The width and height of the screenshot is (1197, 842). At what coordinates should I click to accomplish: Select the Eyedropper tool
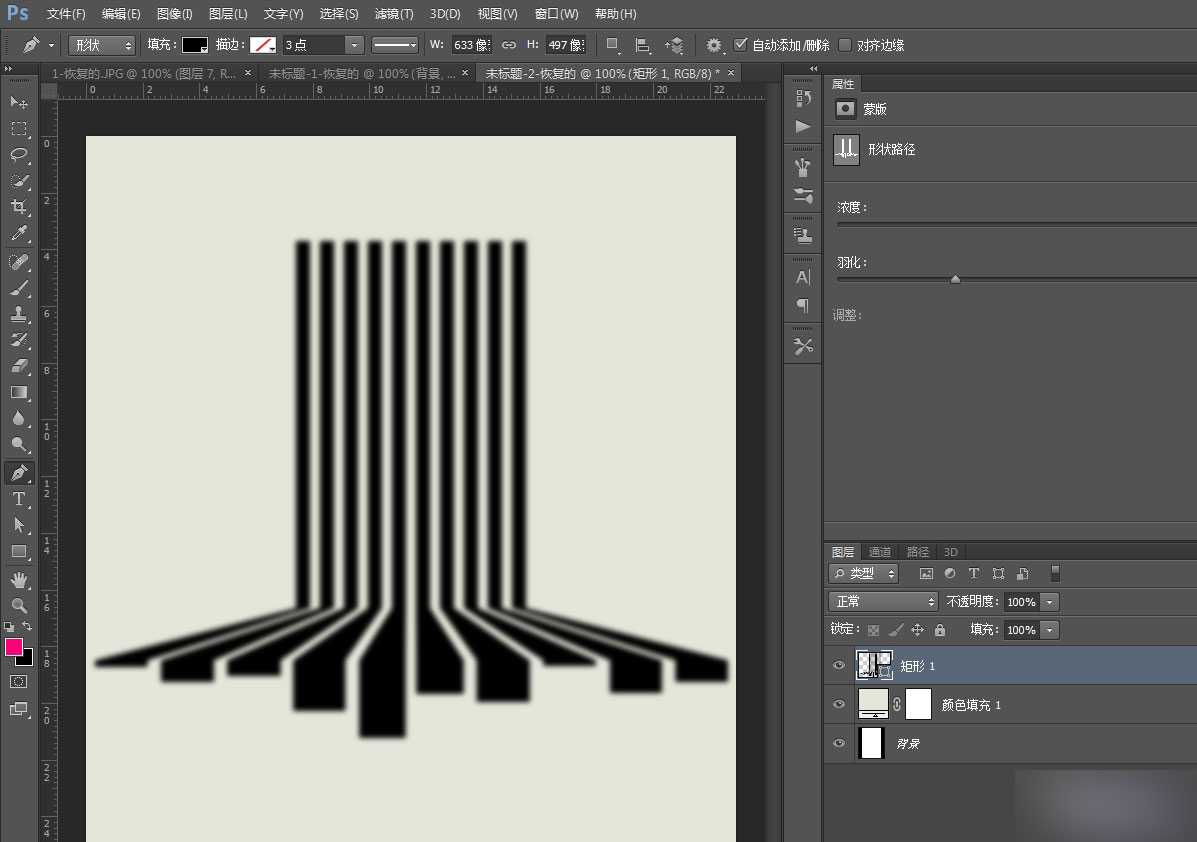[19, 234]
